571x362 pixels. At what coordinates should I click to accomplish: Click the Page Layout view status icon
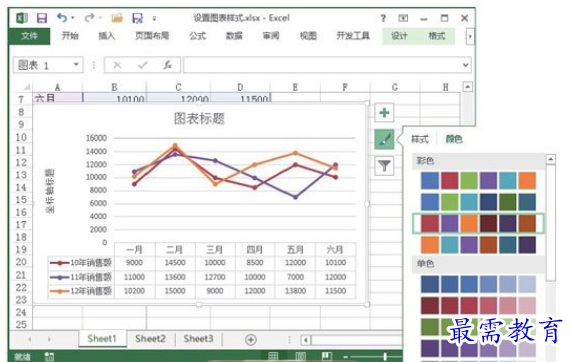300,356
